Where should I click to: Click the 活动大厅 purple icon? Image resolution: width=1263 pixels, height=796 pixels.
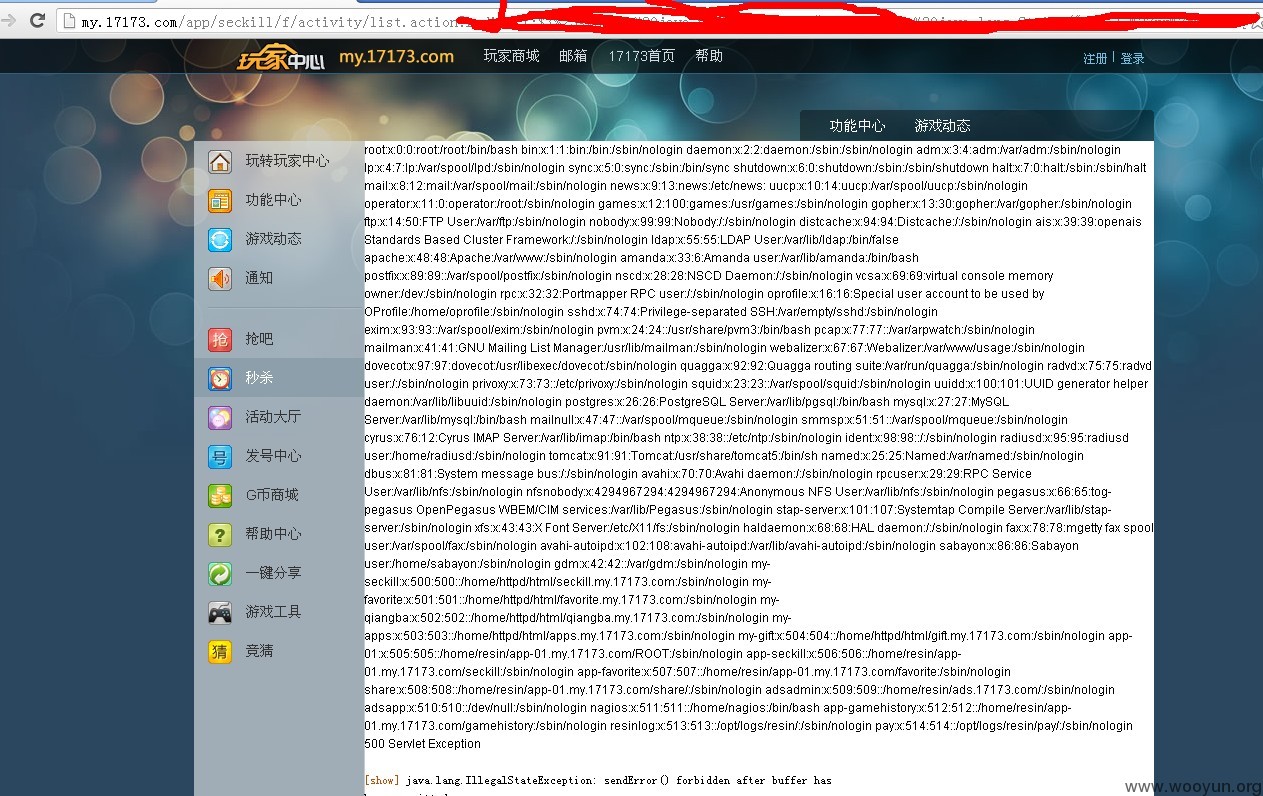pos(220,417)
